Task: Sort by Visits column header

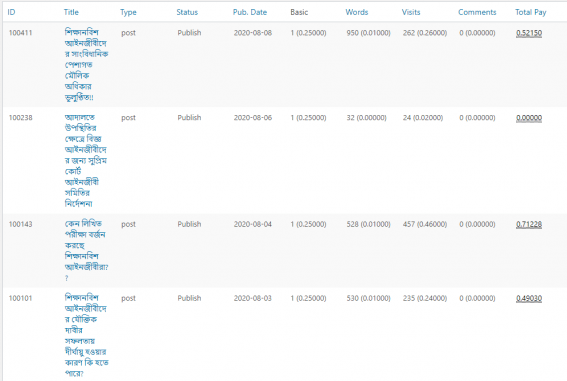Action: 411,12
